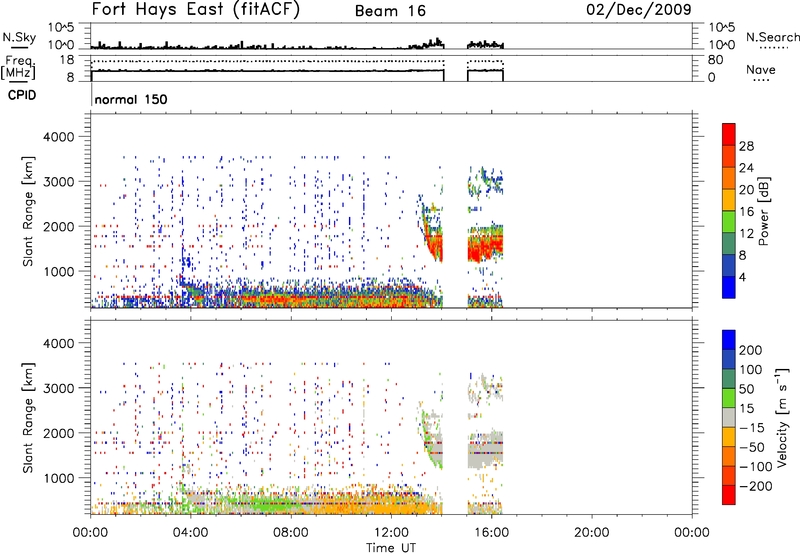The width and height of the screenshot is (800, 554).
Task: Click the gray segment of the velocity colorbar
Action: pyautogui.click(x=729, y=417)
